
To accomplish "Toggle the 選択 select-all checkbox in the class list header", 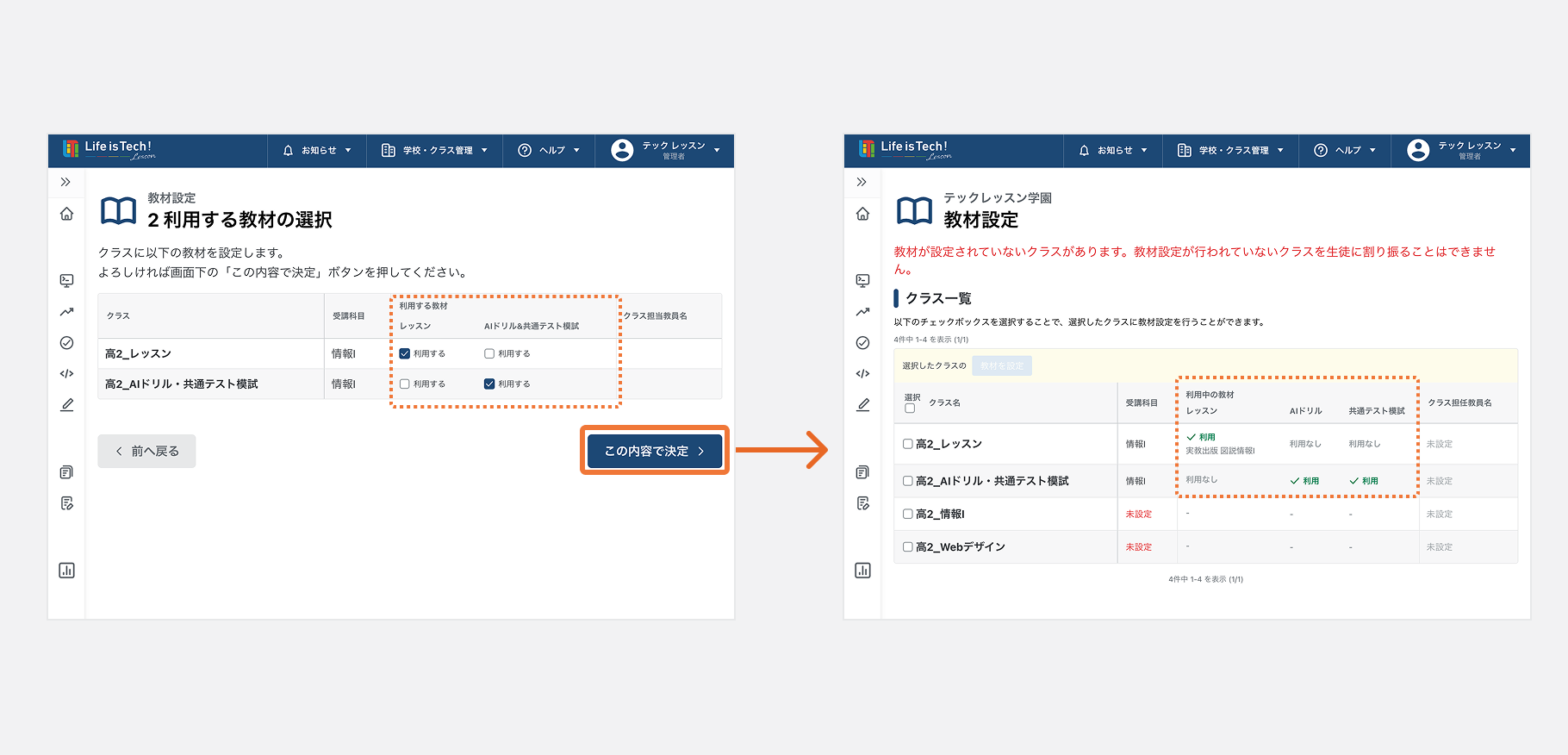I will click(x=910, y=409).
